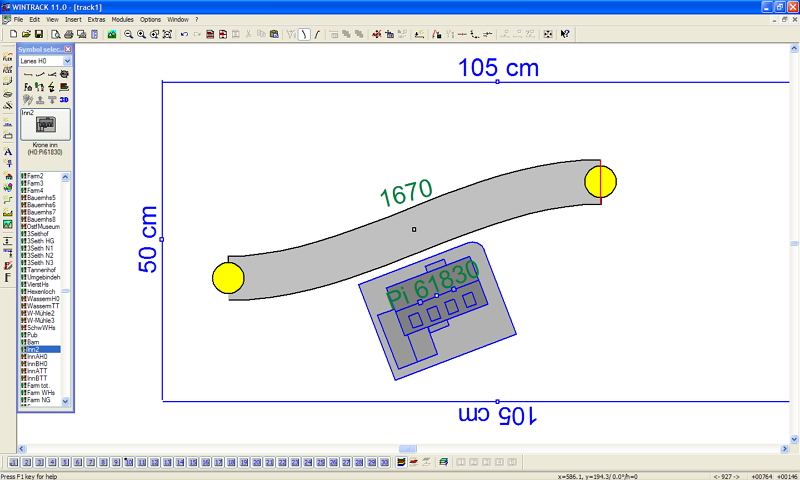Toggle layer 10 button

pyautogui.click(x=129, y=462)
